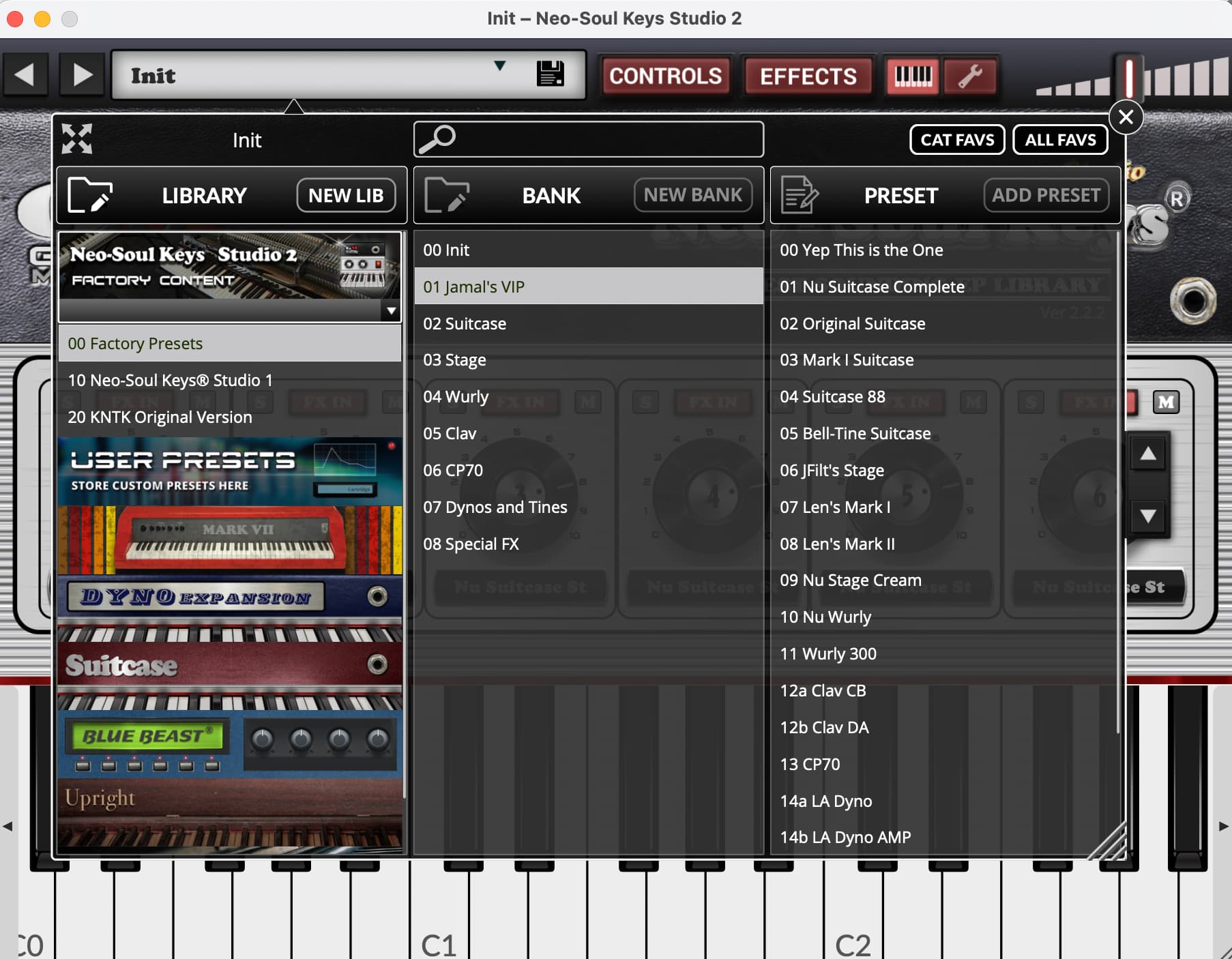Image resolution: width=1232 pixels, height=959 pixels.
Task: Show all favorites with ALL FAVS
Action: click(1060, 140)
